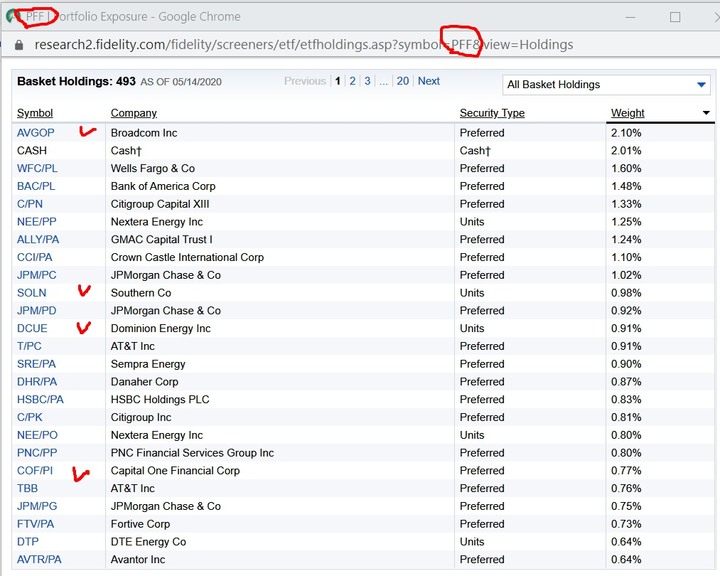
Task: Select the 2.01% Cash weight value
Action: [x=626, y=151]
